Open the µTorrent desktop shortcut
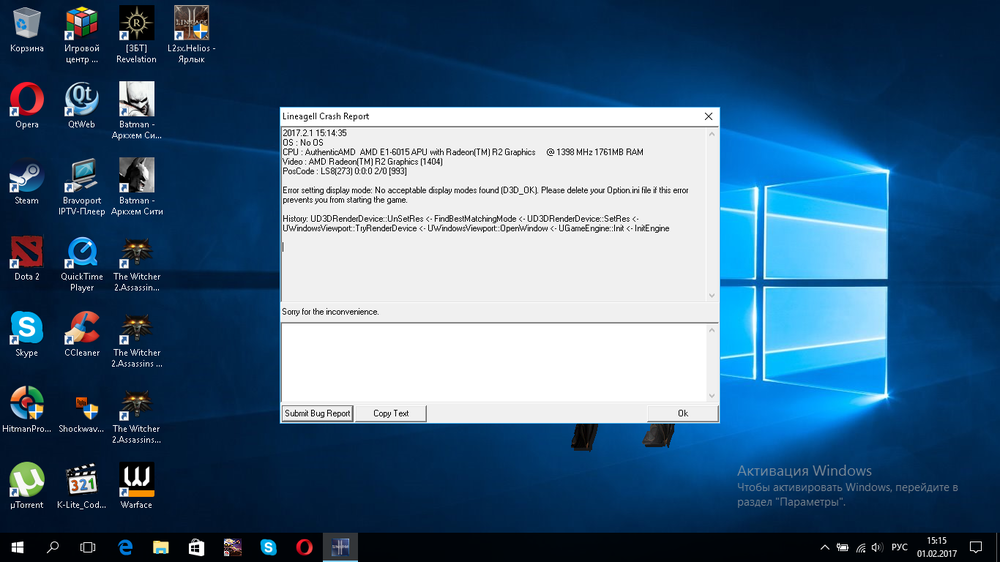 27,480
